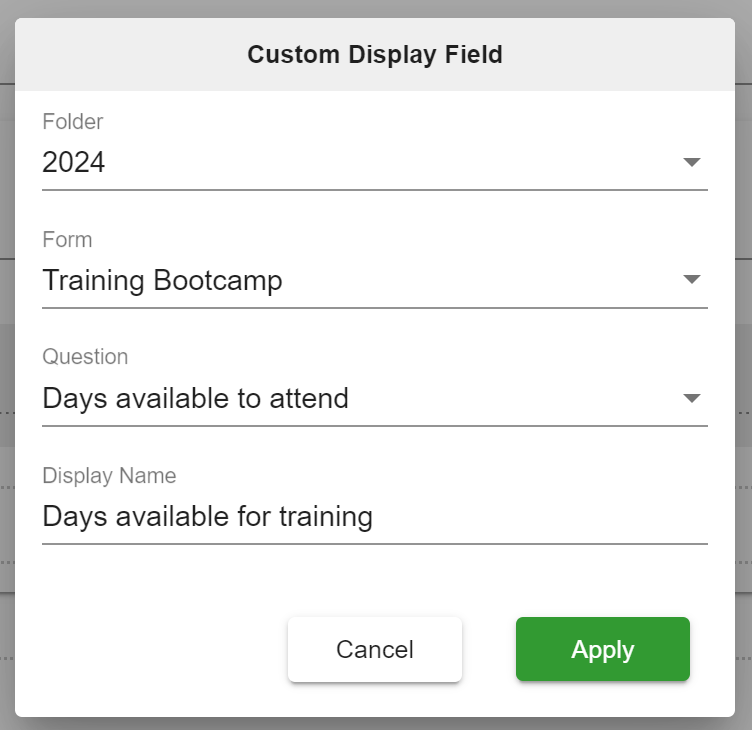The image size is (752, 730).
Task: Focus the Display Name text field
Action: point(375,517)
